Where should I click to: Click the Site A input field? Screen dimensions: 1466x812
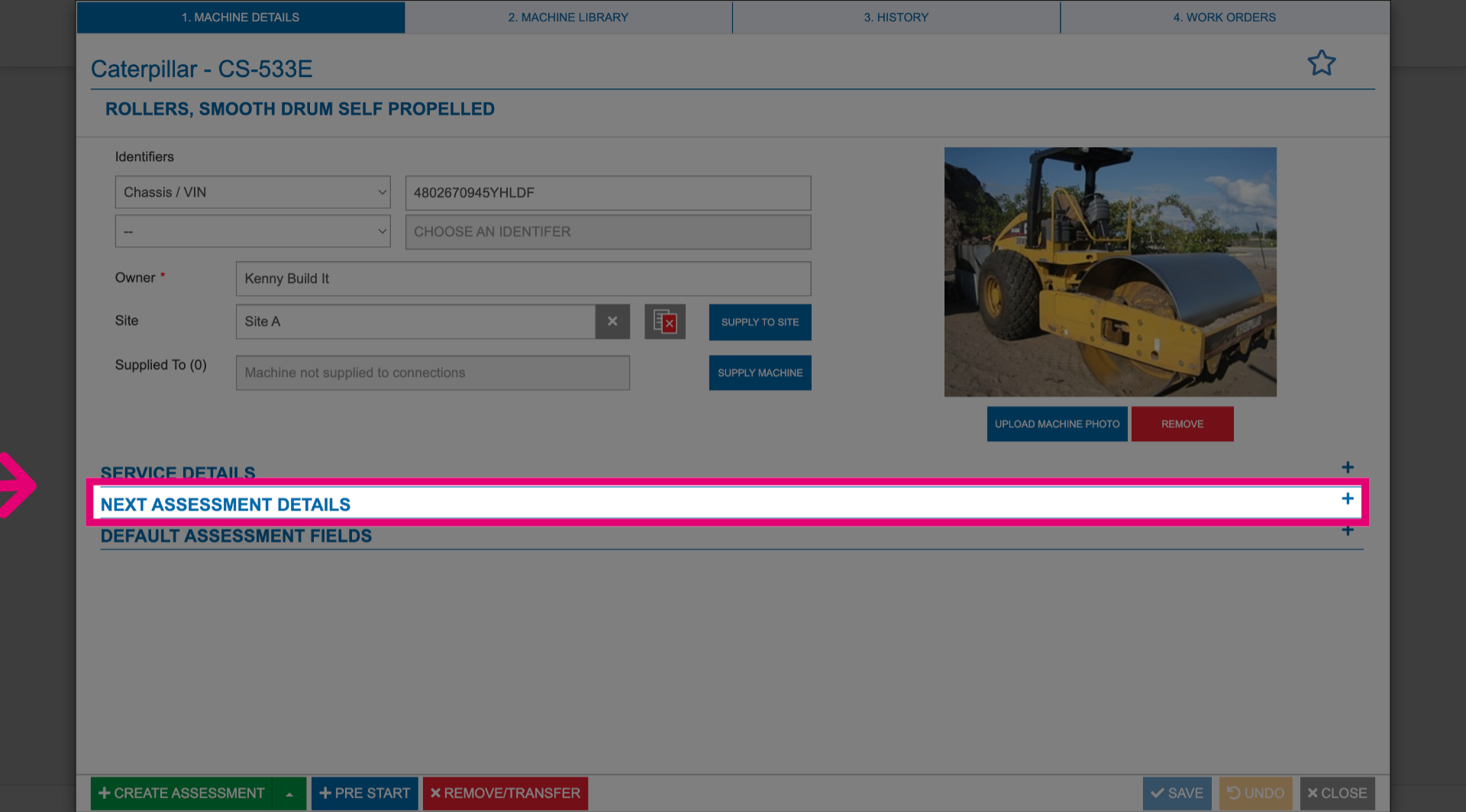(415, 321)
